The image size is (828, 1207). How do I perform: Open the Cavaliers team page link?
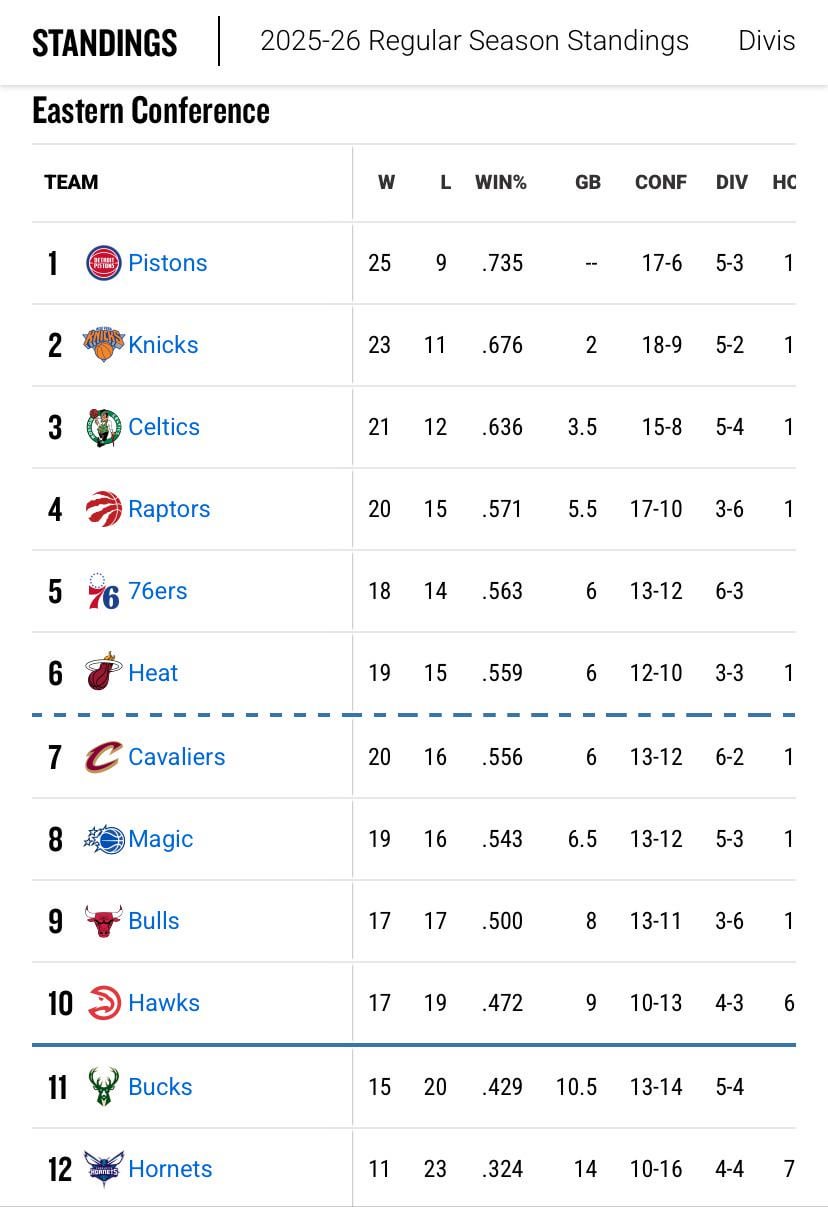176,757
